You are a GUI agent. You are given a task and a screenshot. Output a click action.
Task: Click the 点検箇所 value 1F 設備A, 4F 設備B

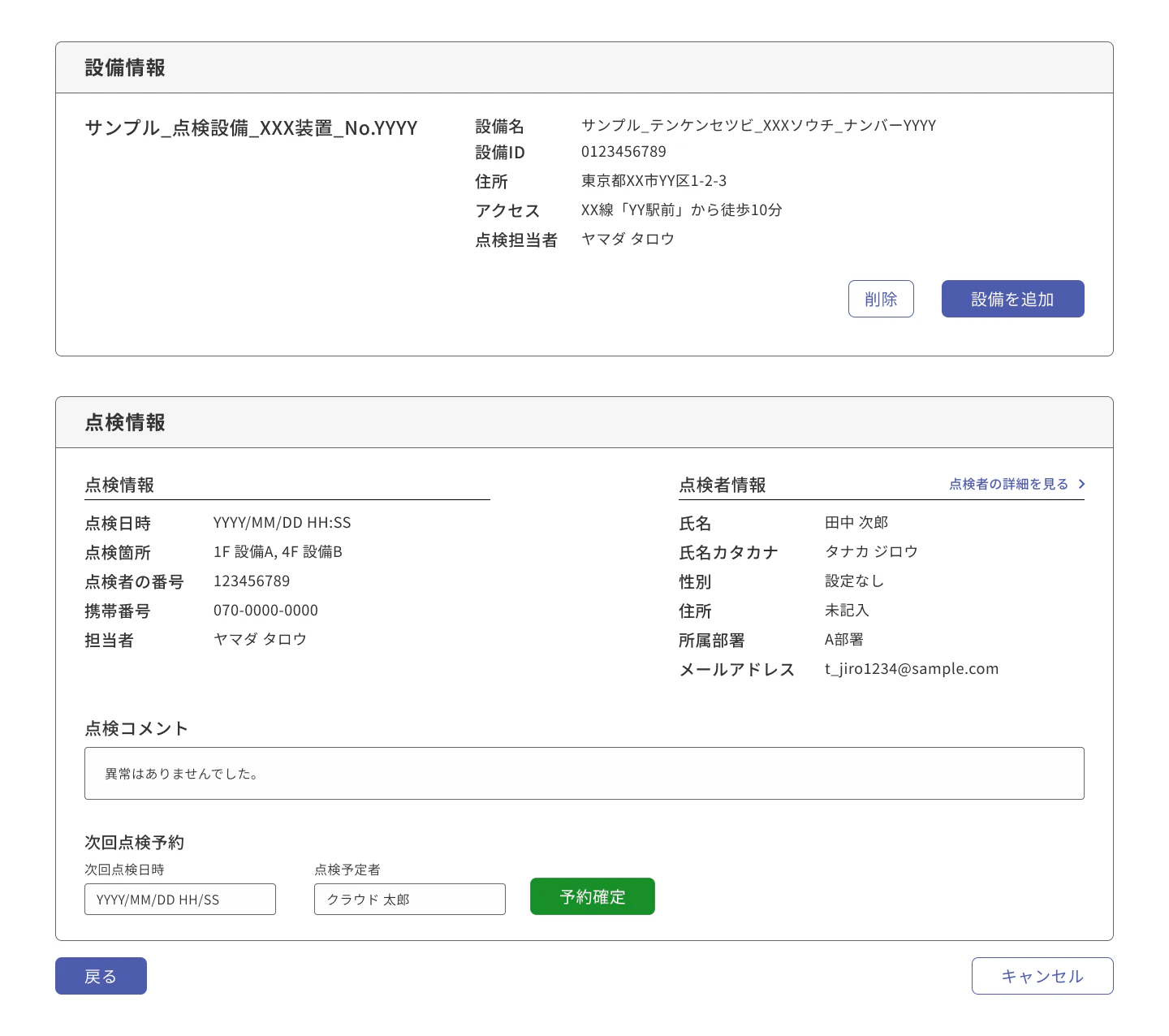click(x=278, y=551)
